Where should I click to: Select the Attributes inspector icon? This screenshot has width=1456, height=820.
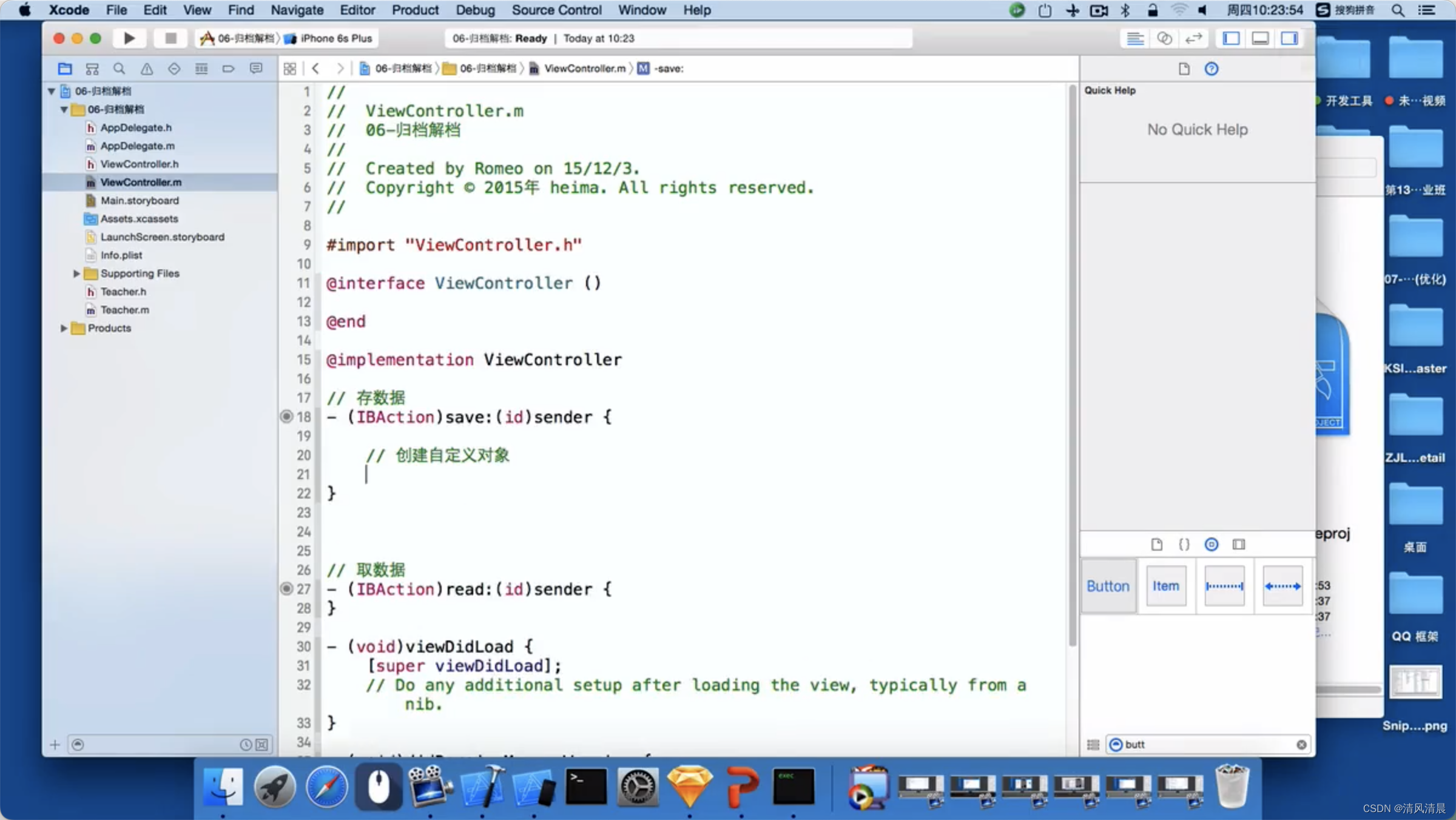1210,544
